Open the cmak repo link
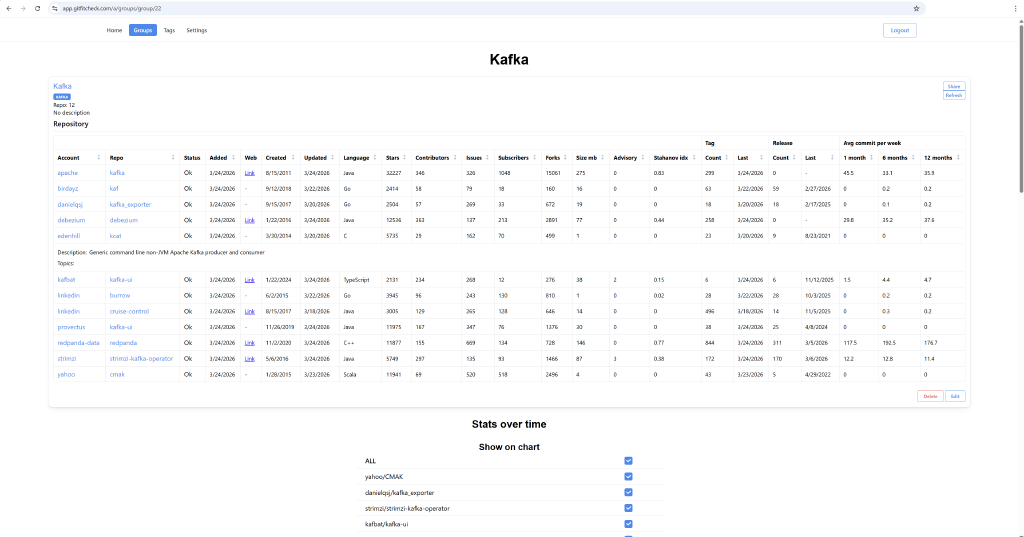This screenshot has width=1024, height=537. (117, 374)
